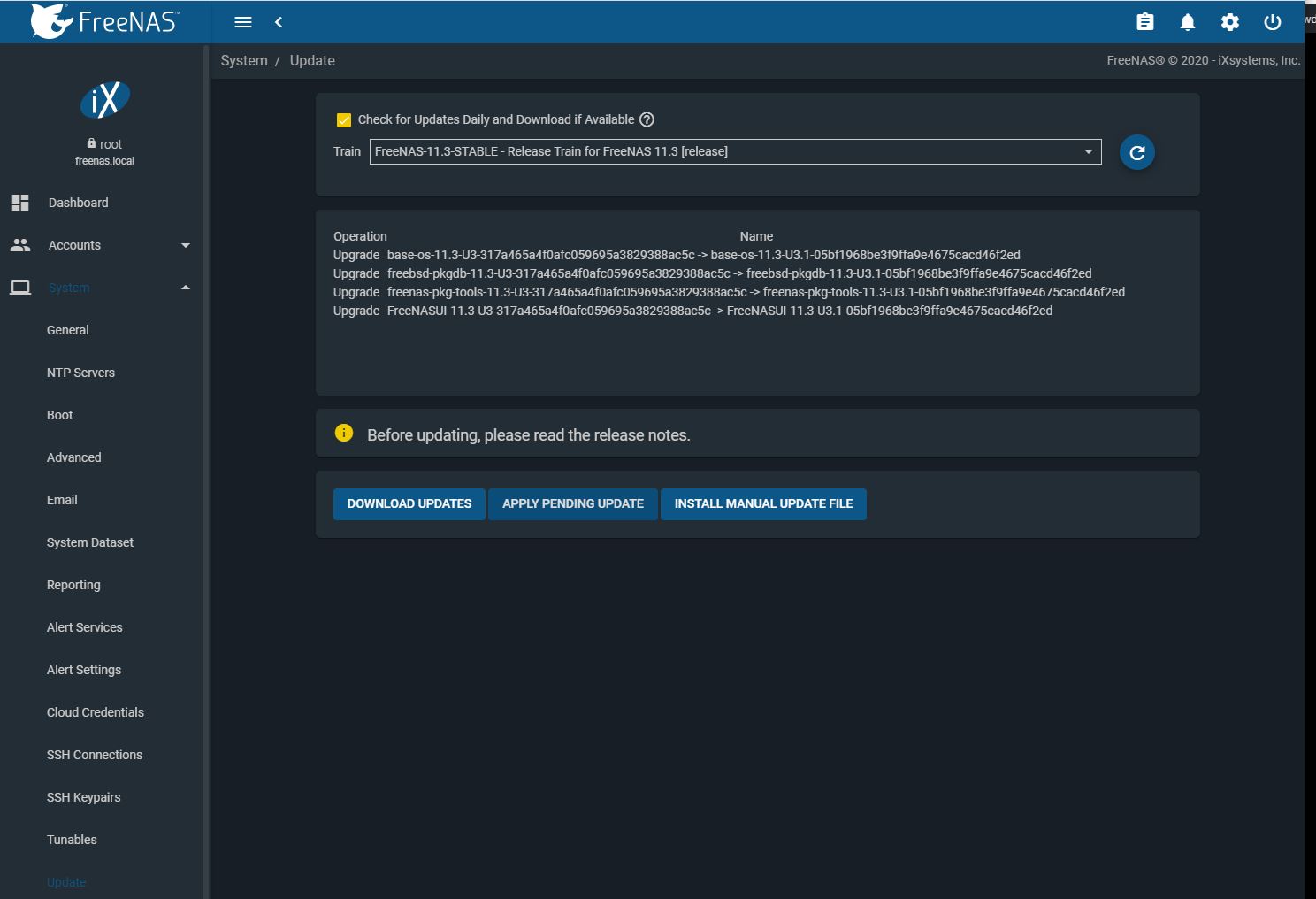Click the FreeNAS logo in header
The width and height of the screenshot is (1316, 899).
click(104, 21)
